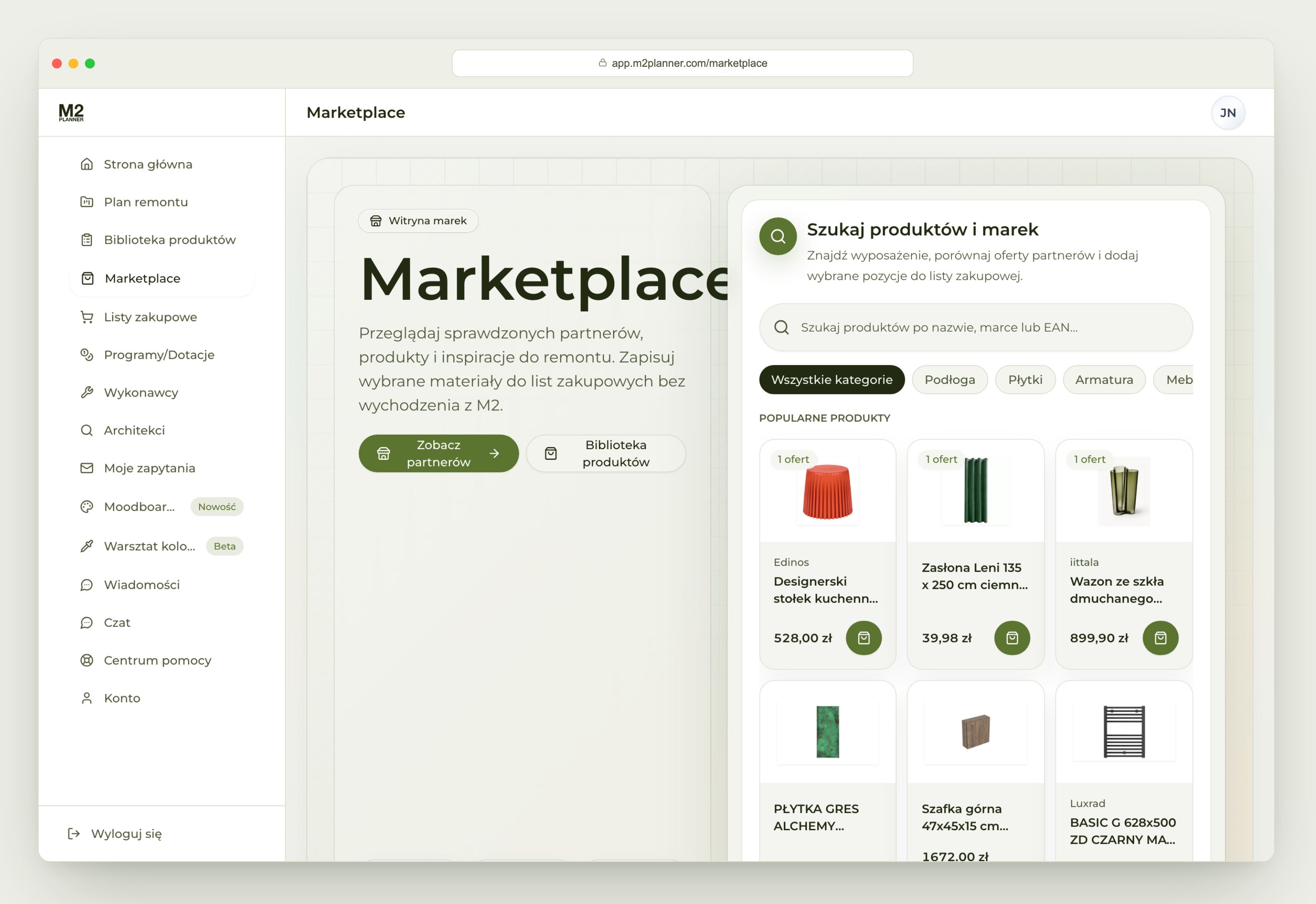Add iittala vase to shopping list

coord(1160,638)
